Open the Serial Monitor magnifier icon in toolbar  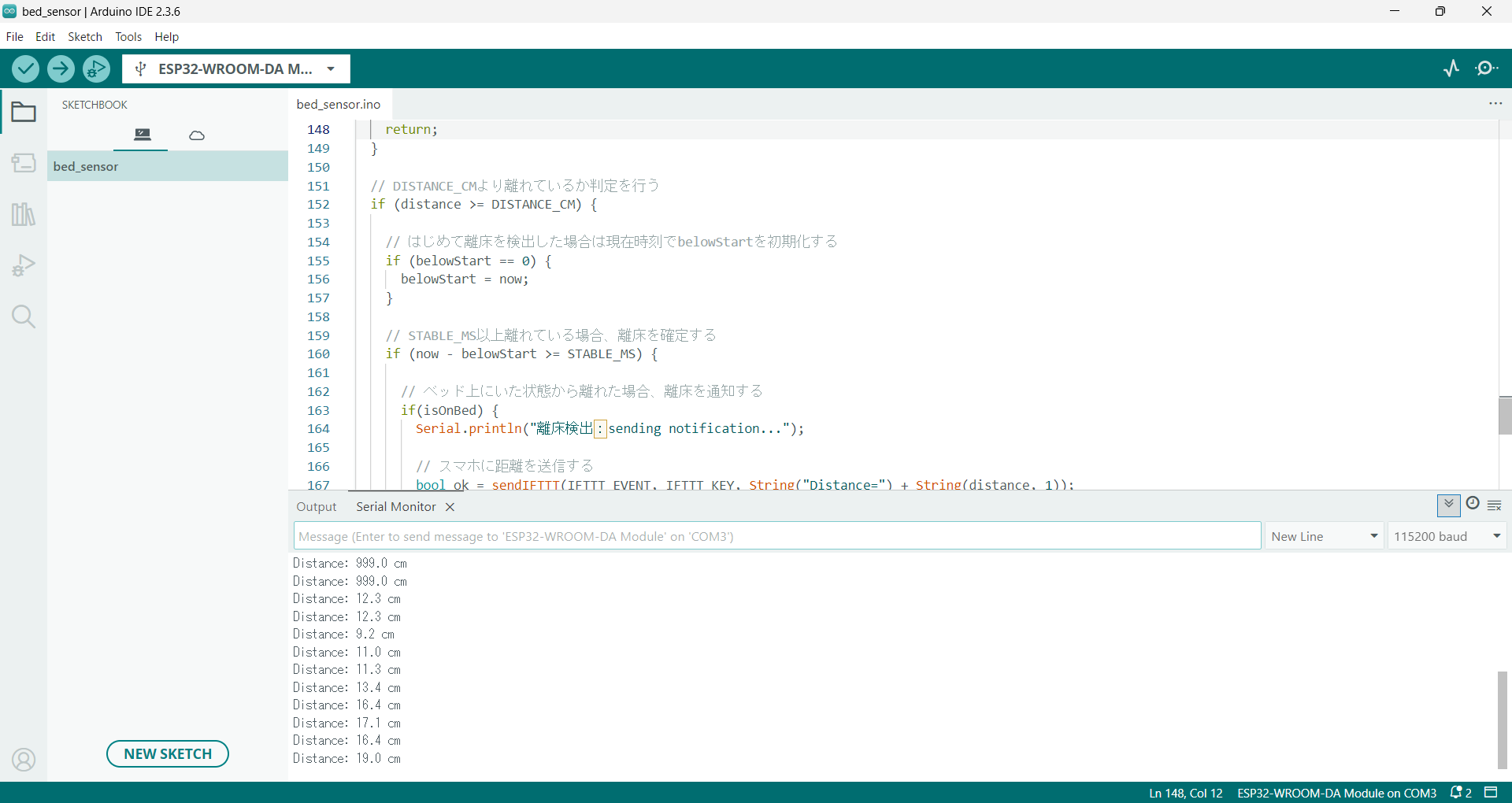click(x=1486, y=68)
